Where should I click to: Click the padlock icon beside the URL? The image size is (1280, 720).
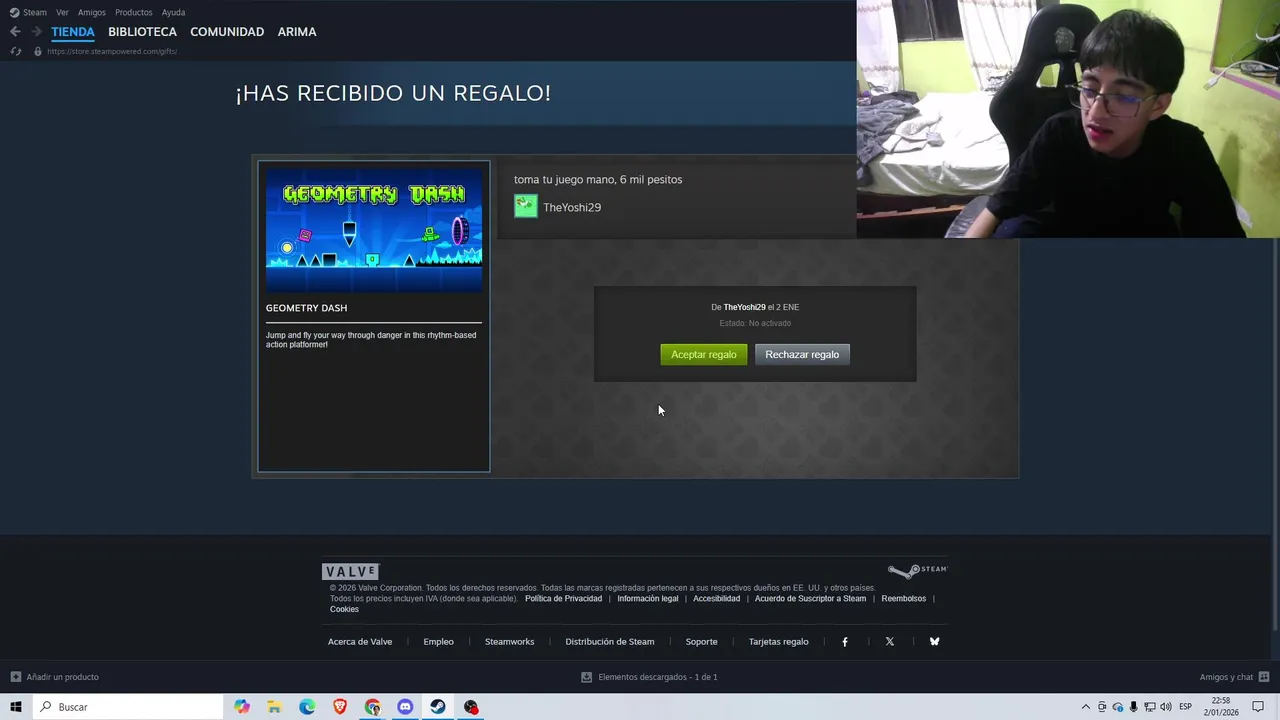(x=38, y=51)
